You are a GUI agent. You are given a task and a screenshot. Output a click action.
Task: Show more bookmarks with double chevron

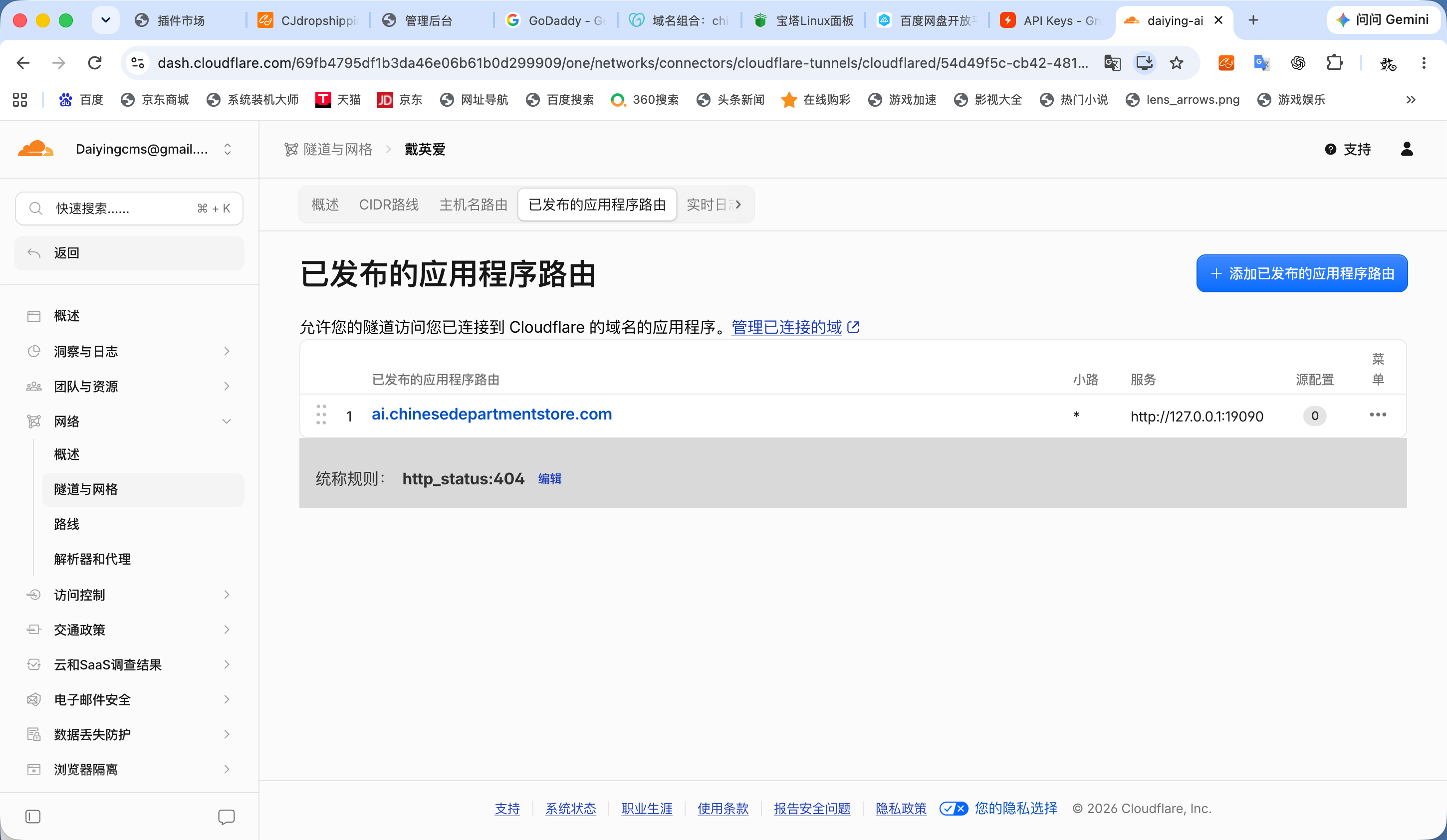[x=1411, y=100]
